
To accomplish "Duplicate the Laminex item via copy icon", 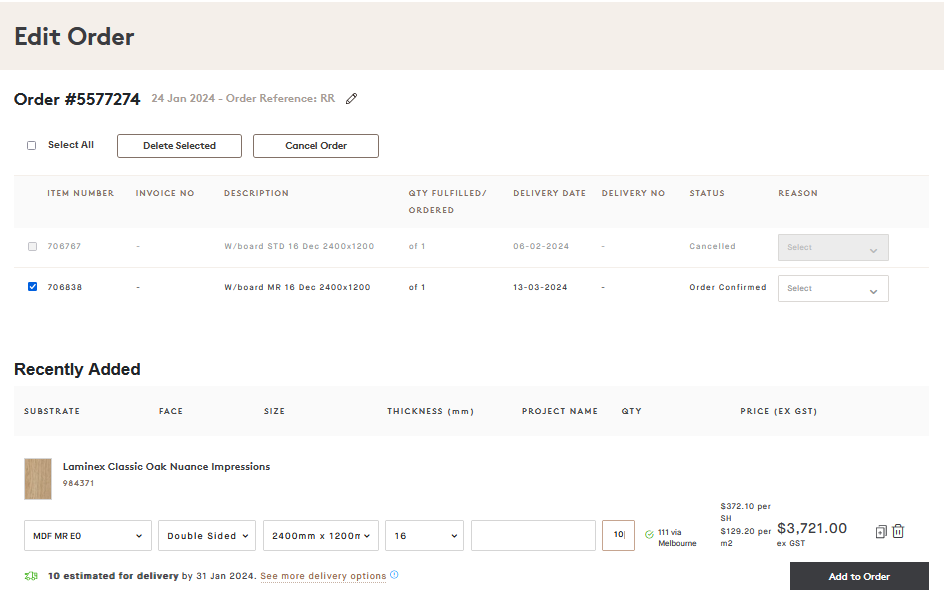I will click(880, 531).
